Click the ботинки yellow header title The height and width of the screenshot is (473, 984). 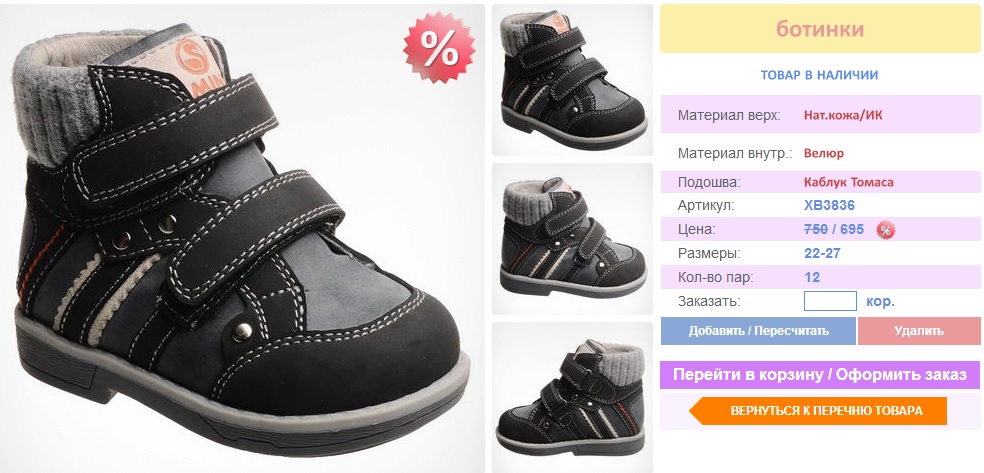pos(820,29)
